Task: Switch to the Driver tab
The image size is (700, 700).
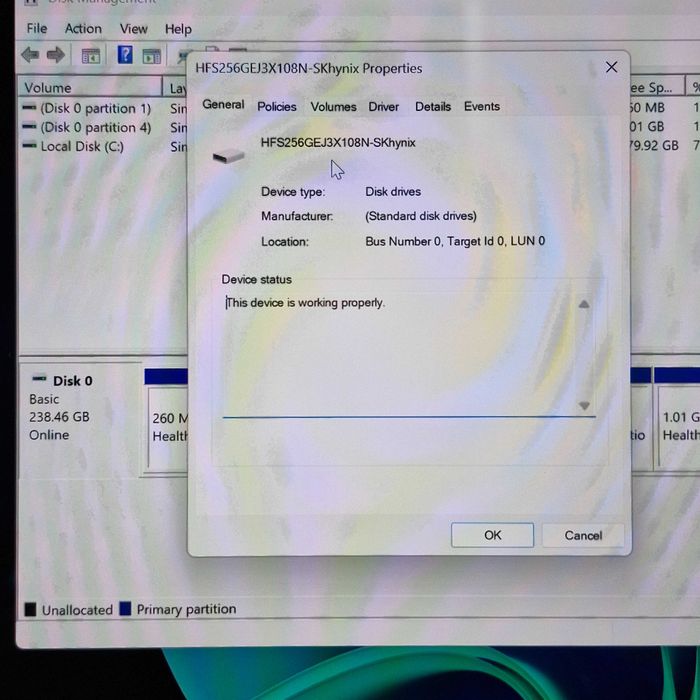Action: point(383,107)
